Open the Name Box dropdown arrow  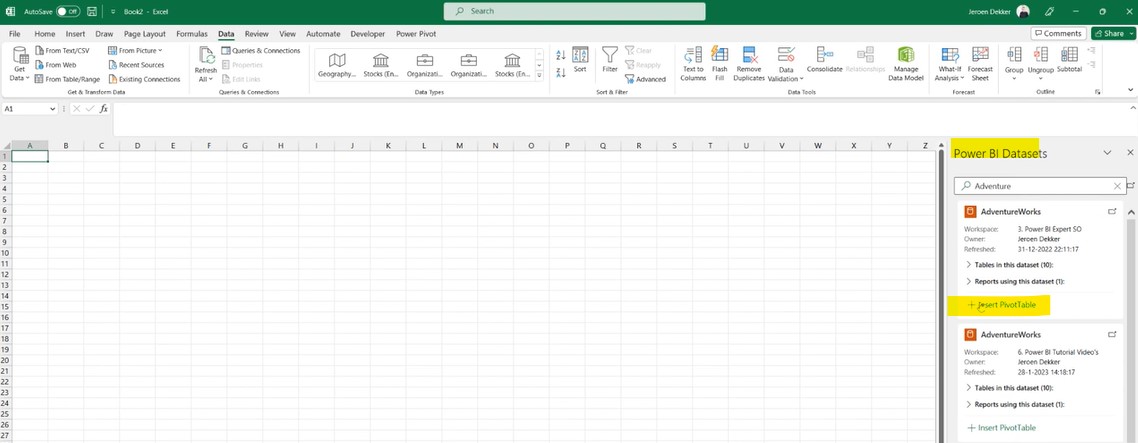coord(53,108)
